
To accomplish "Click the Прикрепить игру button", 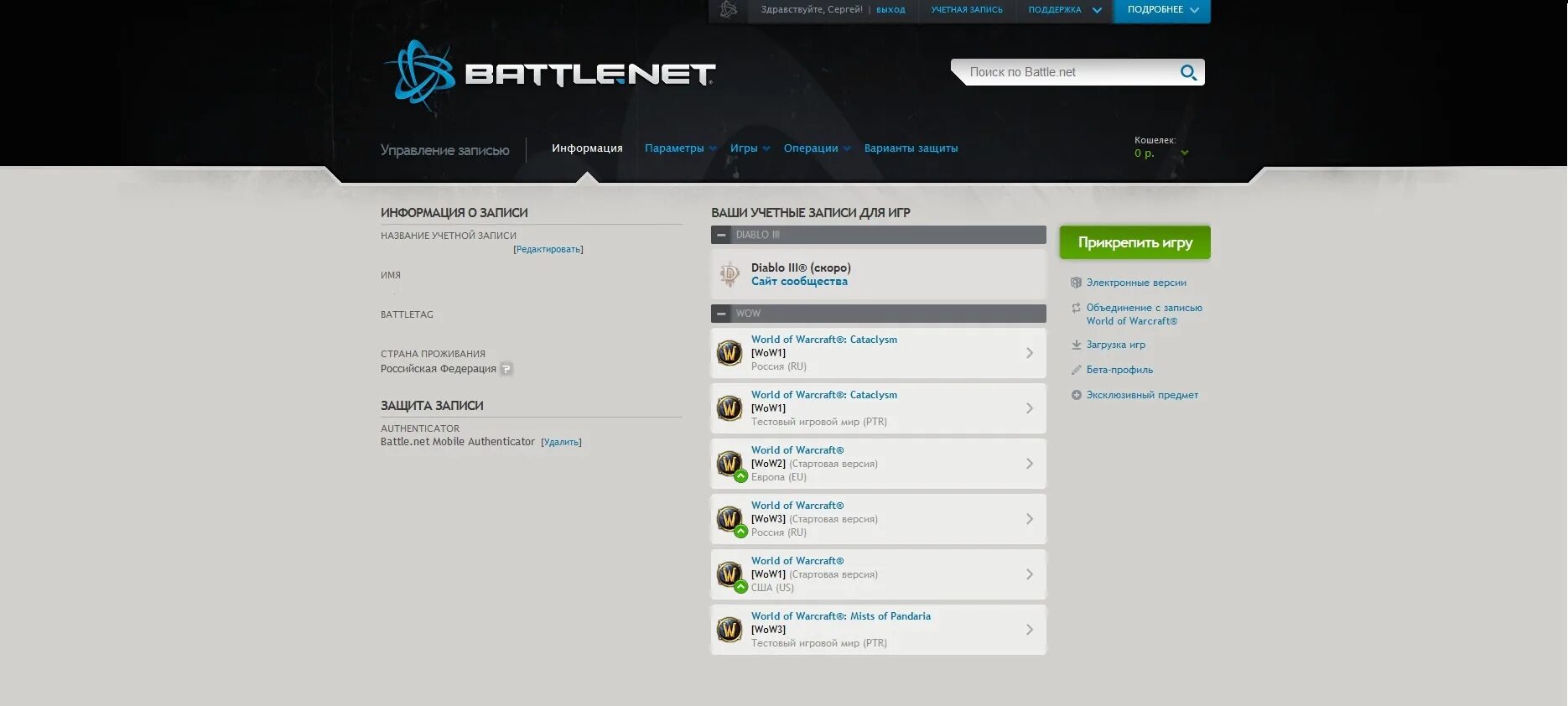I will click(1134, 242).
